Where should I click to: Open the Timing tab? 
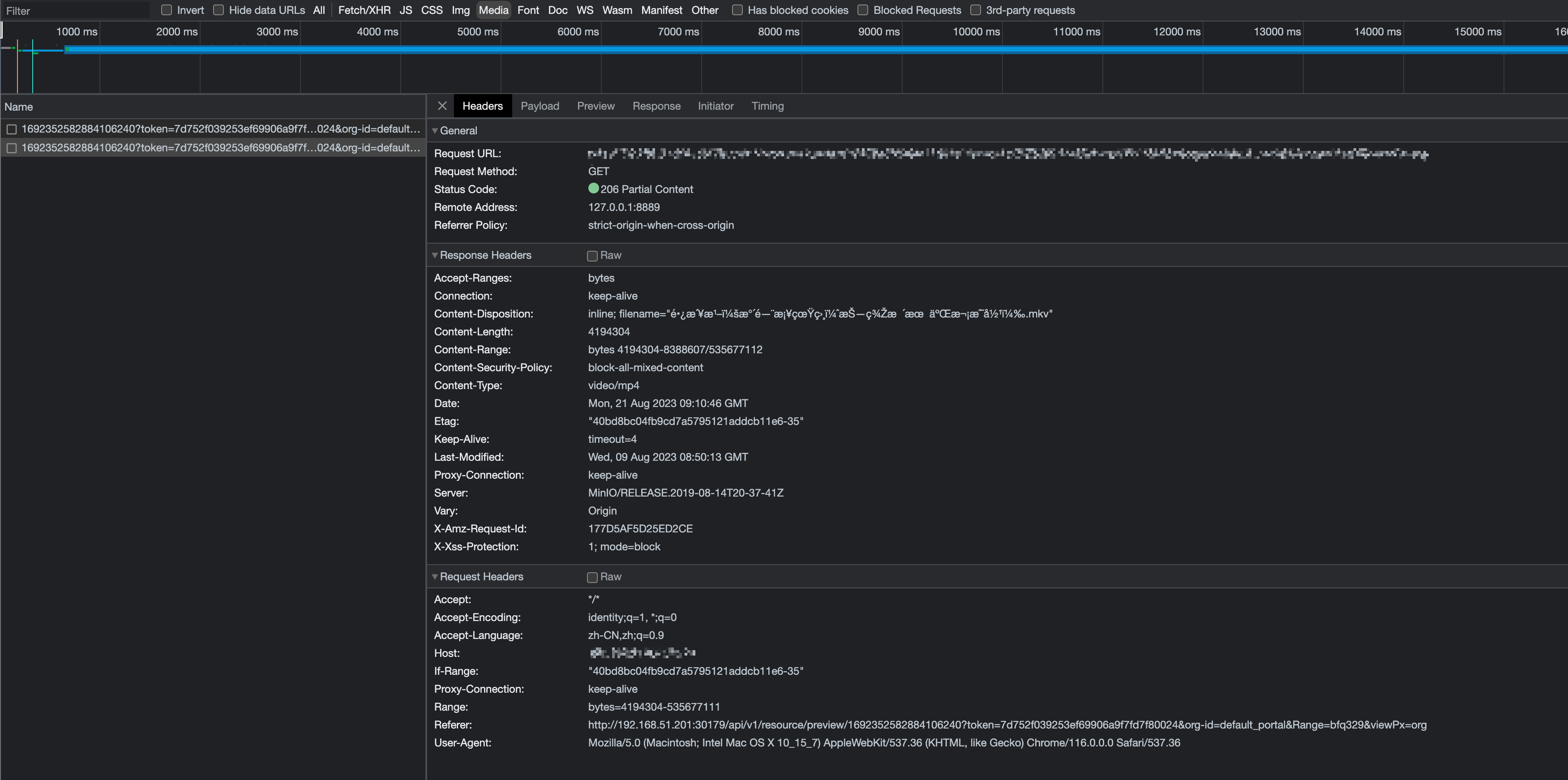[x=767, y=106]
